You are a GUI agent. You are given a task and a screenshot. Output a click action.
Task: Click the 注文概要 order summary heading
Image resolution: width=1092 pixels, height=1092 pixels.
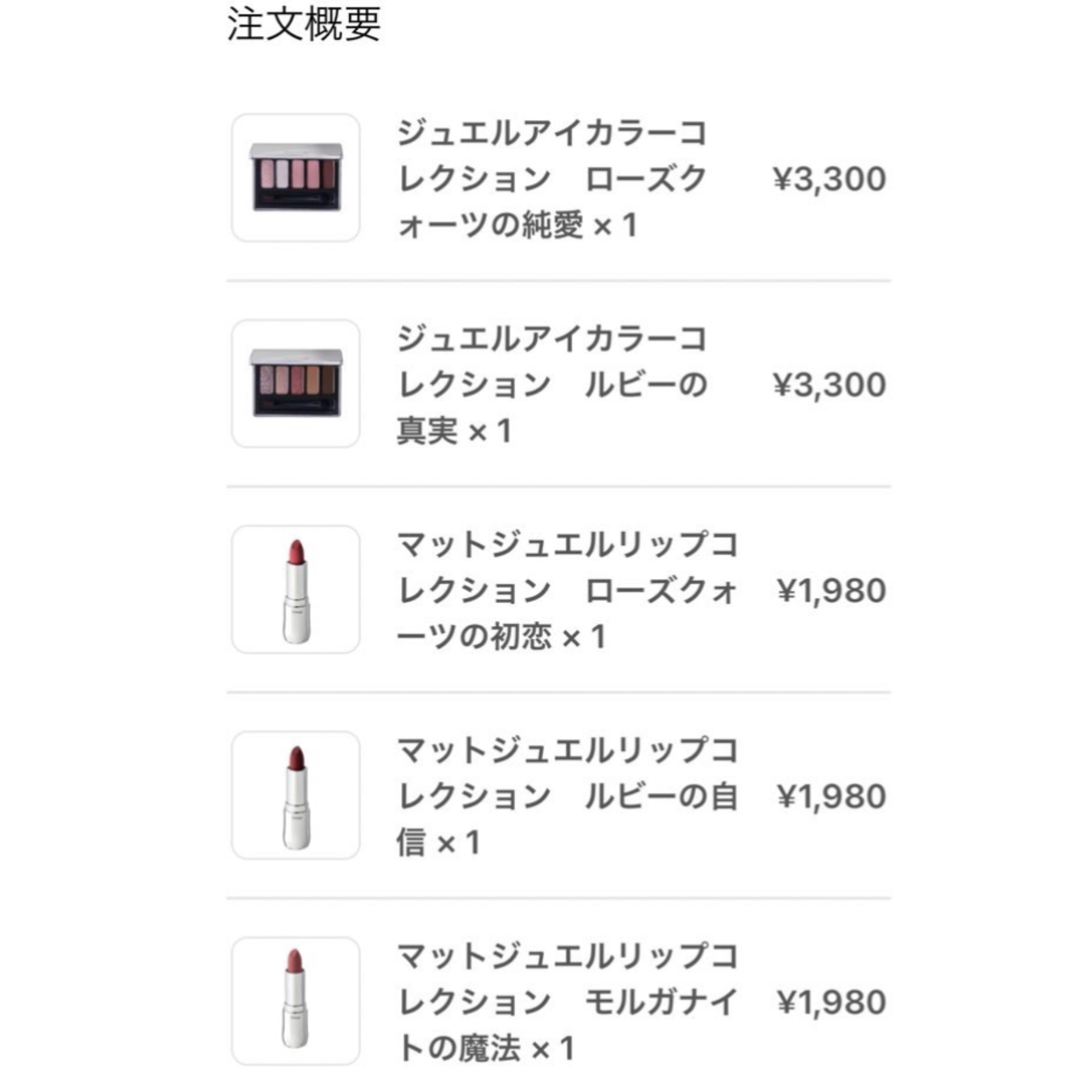point(303,24)
